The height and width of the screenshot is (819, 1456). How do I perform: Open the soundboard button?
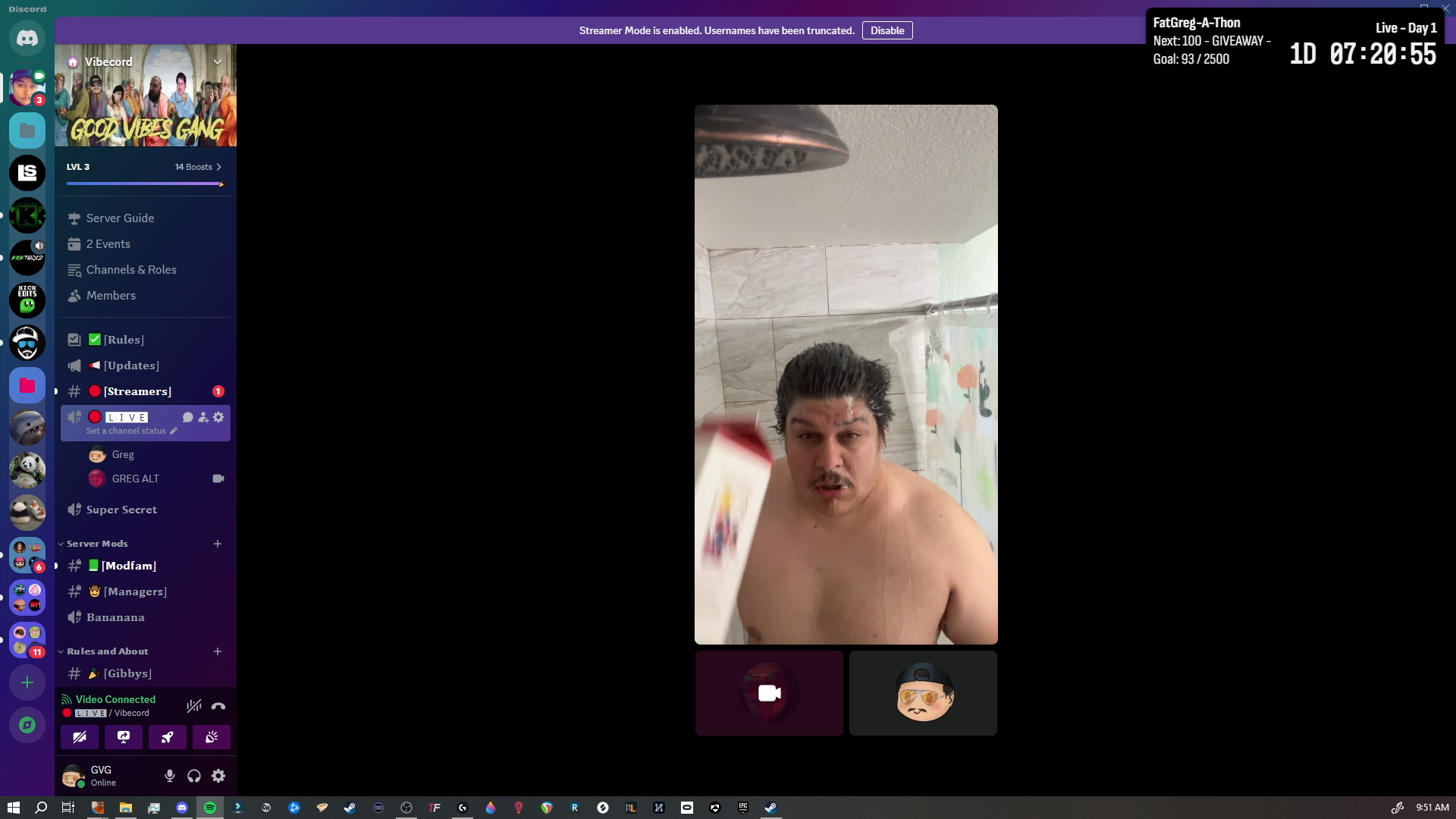point(212,737)
